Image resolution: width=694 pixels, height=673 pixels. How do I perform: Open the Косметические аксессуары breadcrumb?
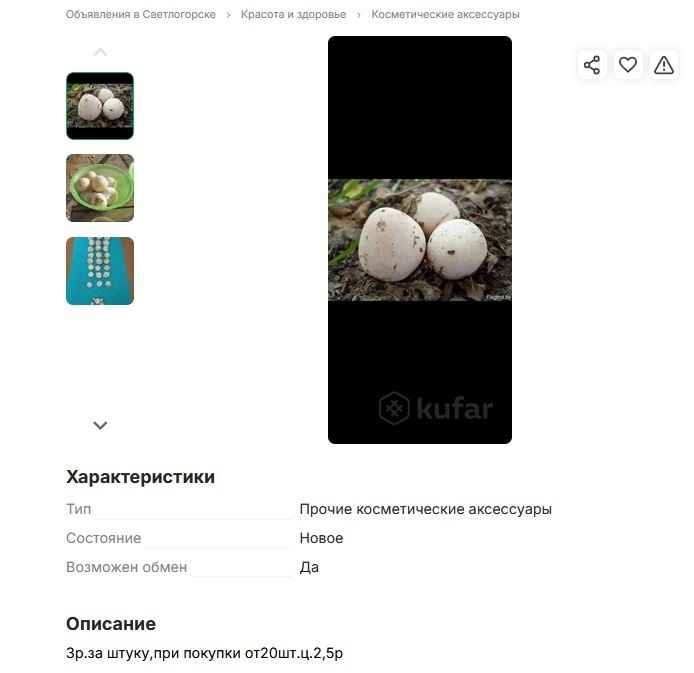[445, 15]
